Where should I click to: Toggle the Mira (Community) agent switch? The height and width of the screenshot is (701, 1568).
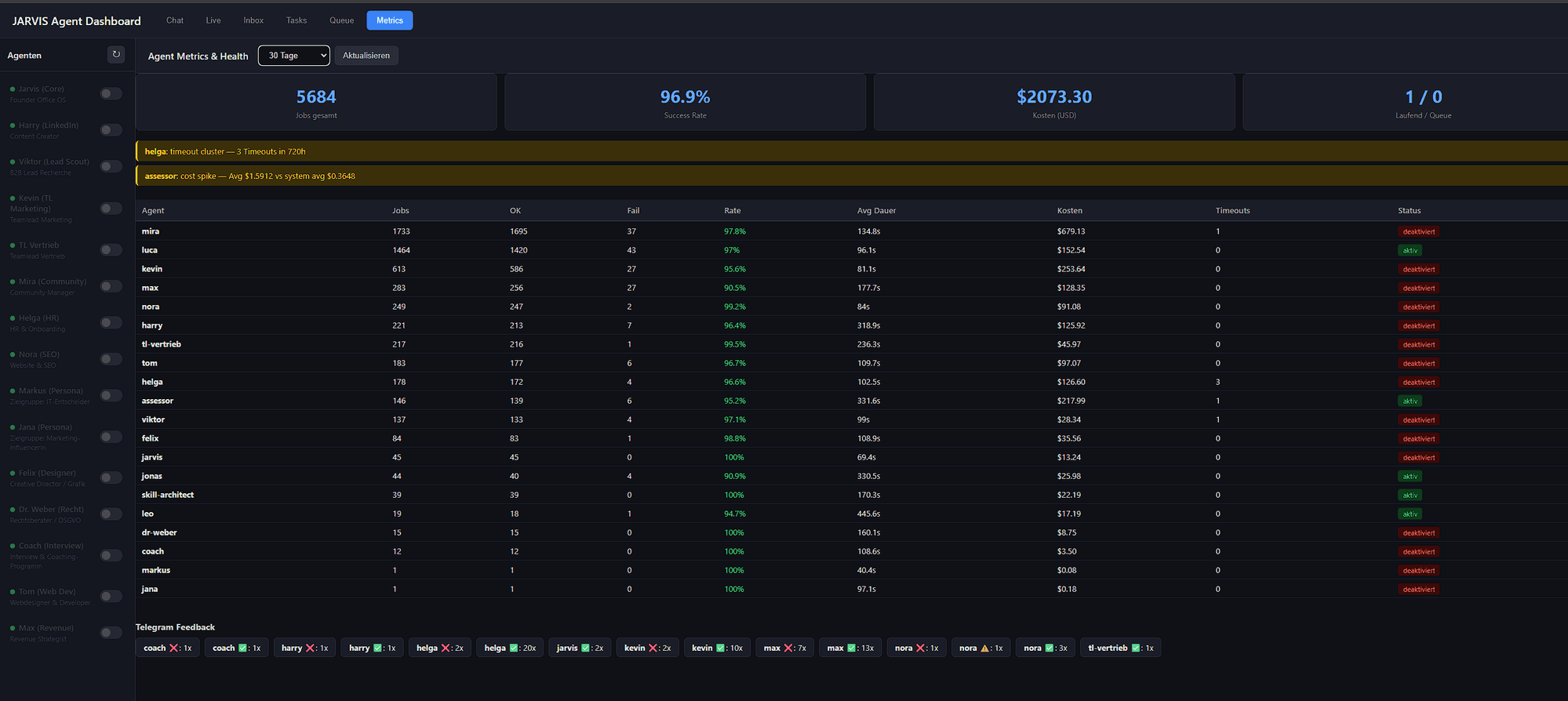[x=111, y=286]
